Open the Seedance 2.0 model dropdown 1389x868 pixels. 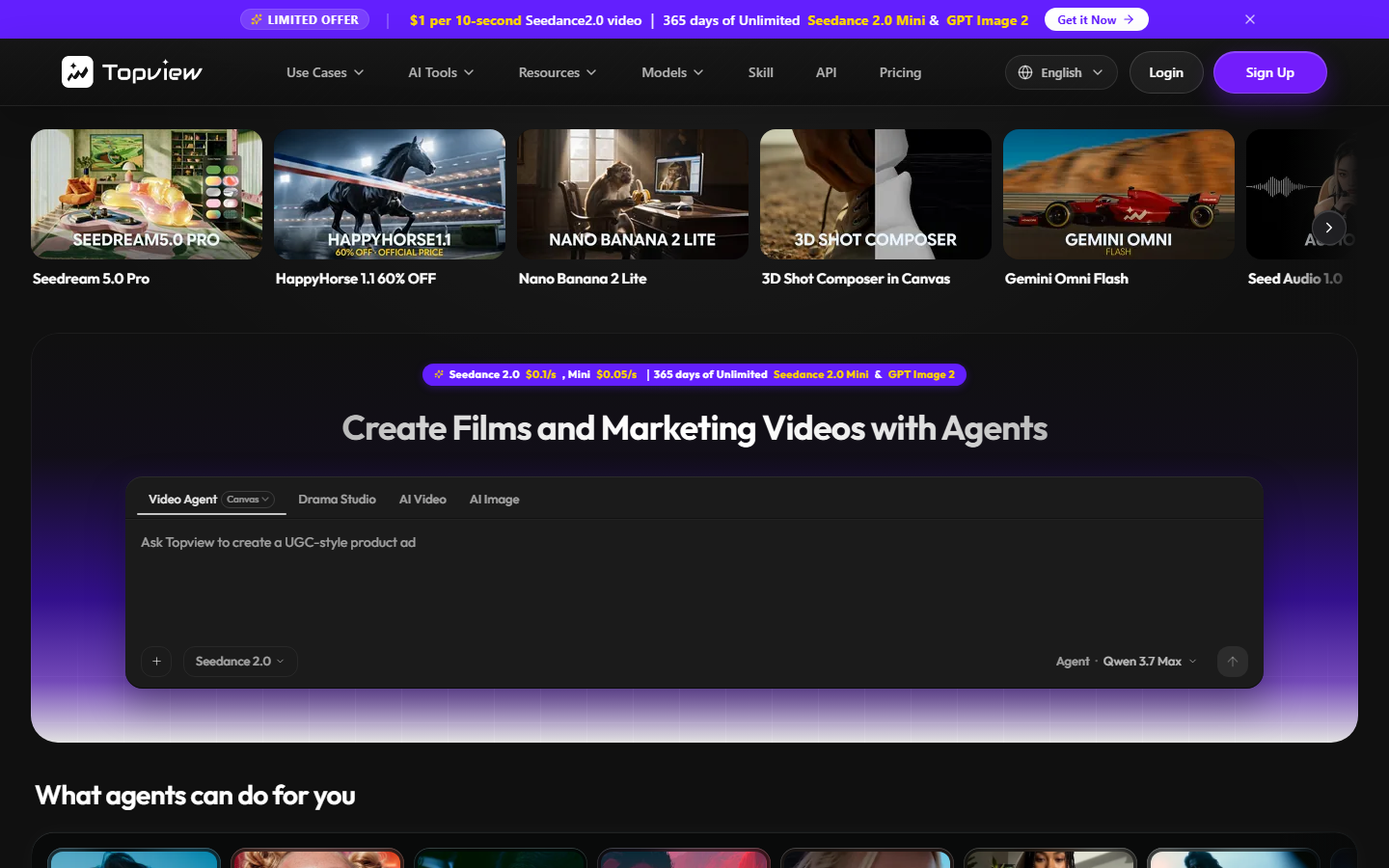pos(240,662)
